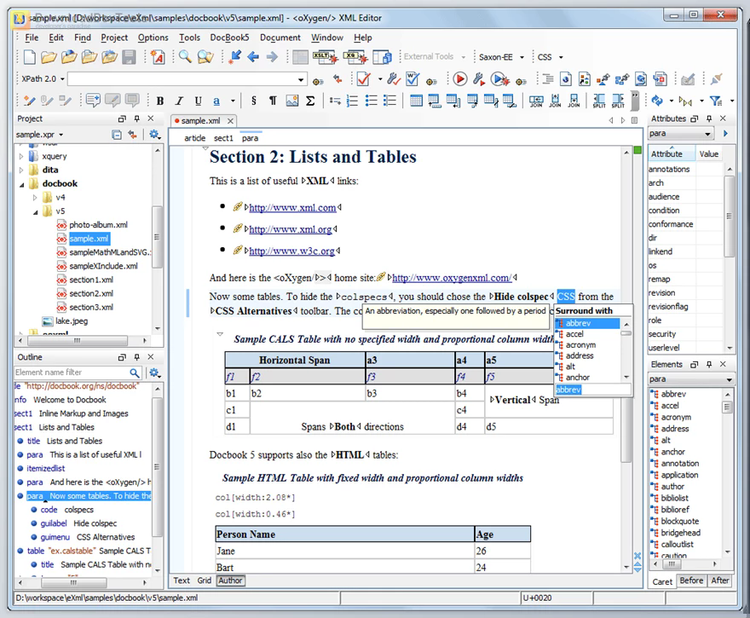Open the DocBook5 menu
The width and height of the screenshot is (750, 618).
(230, 37)
